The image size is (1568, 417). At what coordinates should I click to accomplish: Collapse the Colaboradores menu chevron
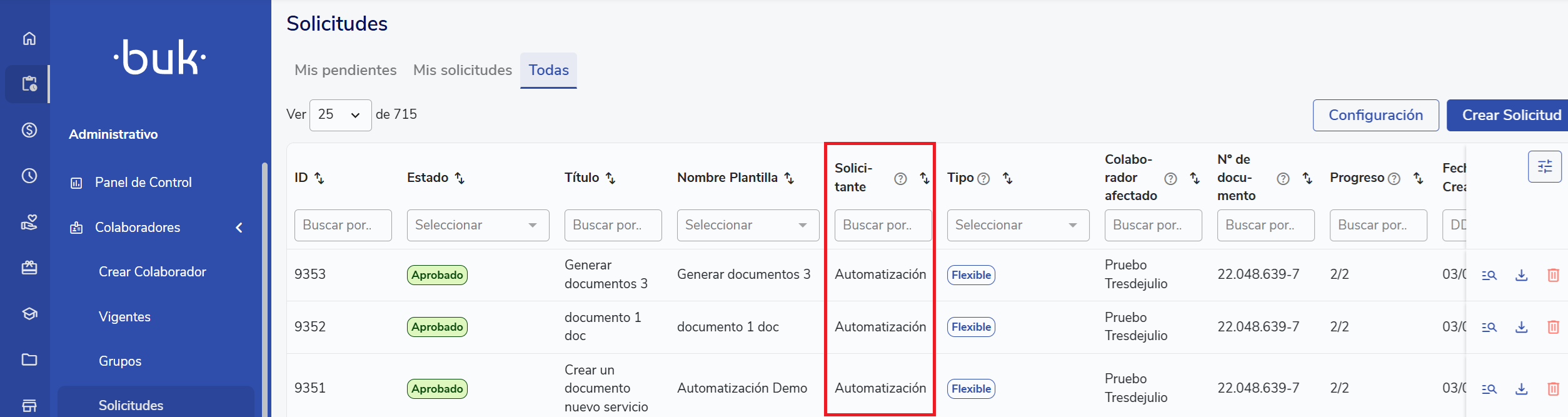239,228
